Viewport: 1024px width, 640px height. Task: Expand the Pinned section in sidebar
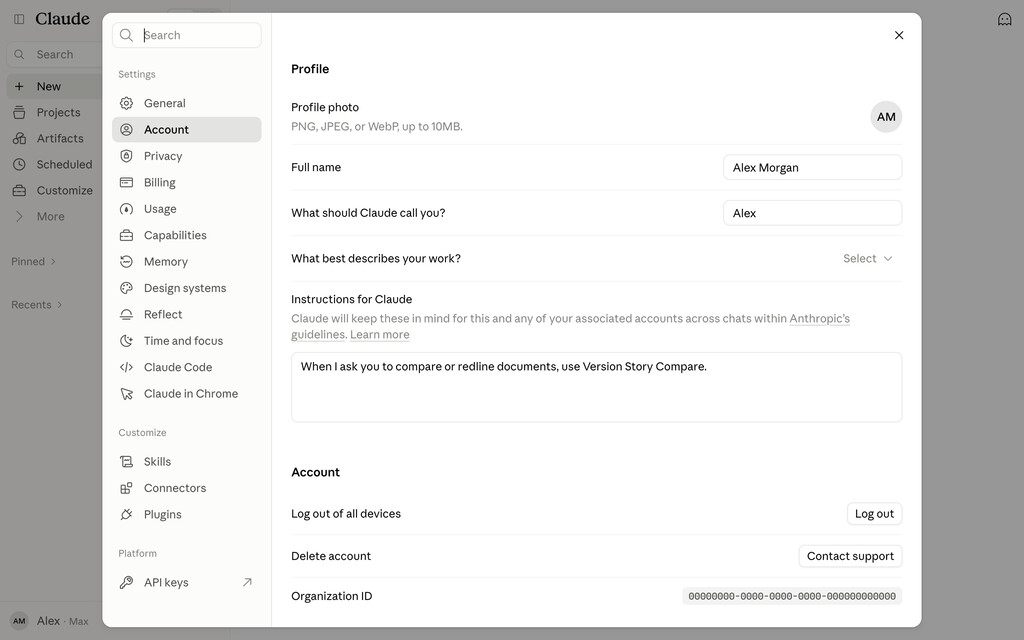tap(33, 262)
